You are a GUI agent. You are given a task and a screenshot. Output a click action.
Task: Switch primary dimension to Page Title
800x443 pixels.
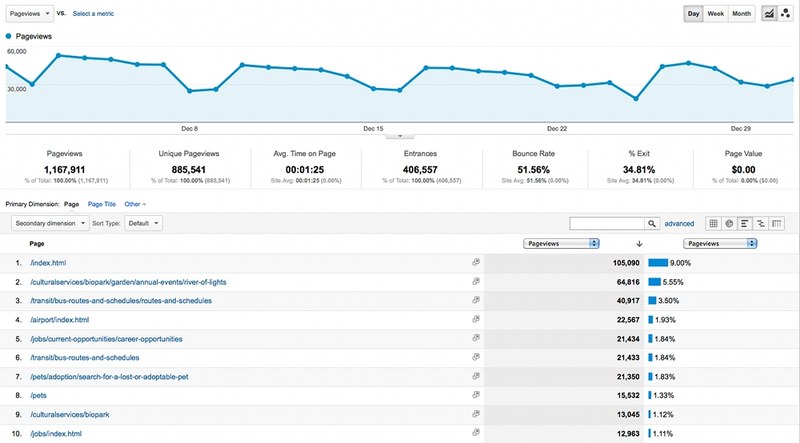tap(103, 203)
